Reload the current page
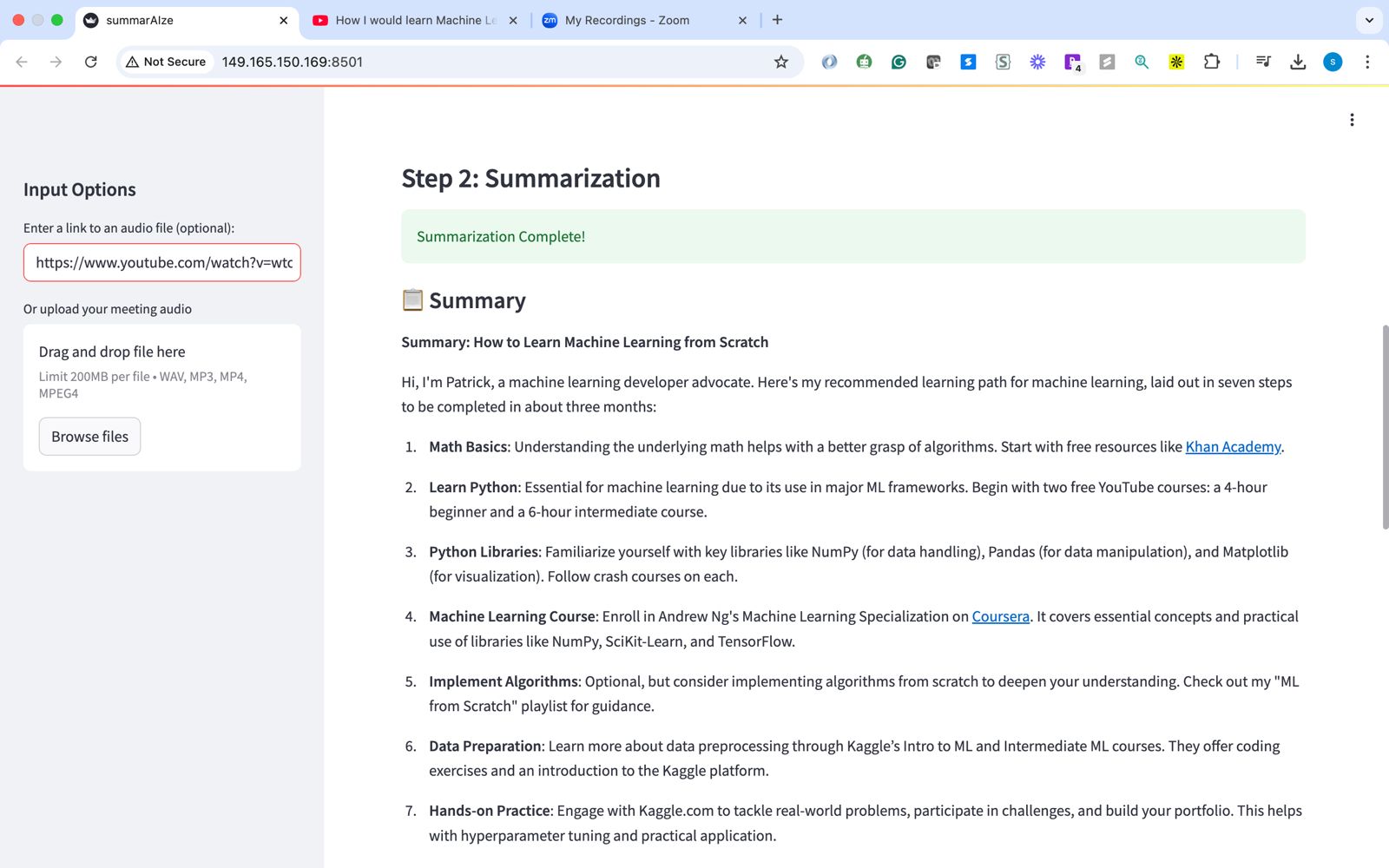The image size is (1389, 868). (90, 62)
